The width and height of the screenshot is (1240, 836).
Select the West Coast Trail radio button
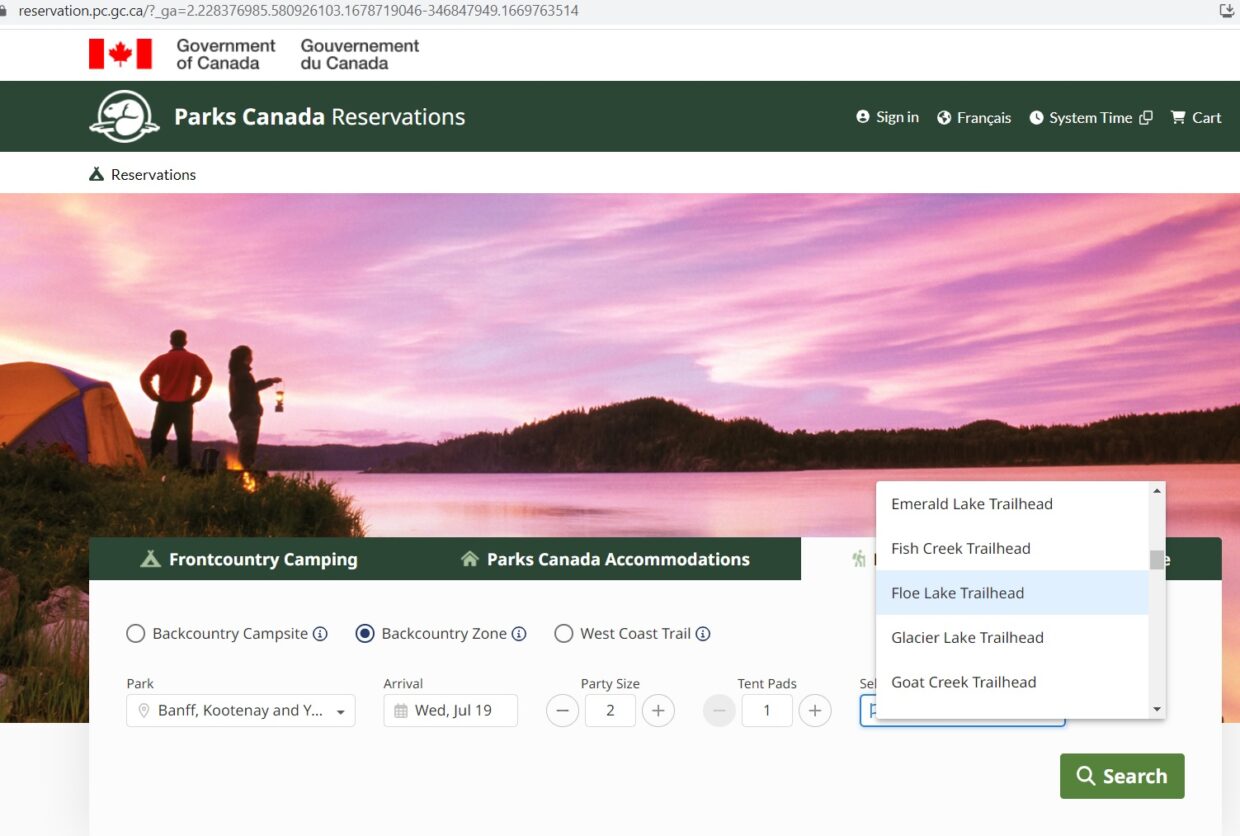(x=564, y=633)
